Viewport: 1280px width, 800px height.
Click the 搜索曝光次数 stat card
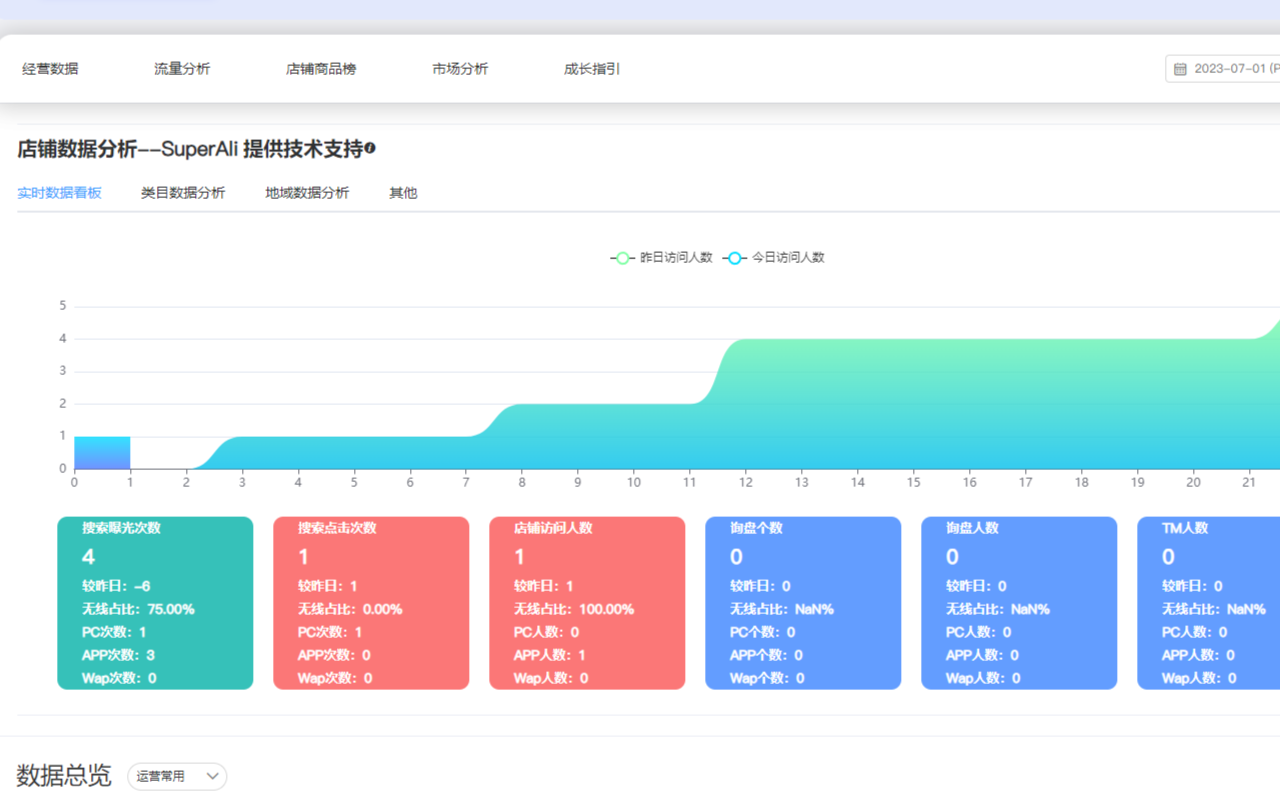(x=155, y=602)
